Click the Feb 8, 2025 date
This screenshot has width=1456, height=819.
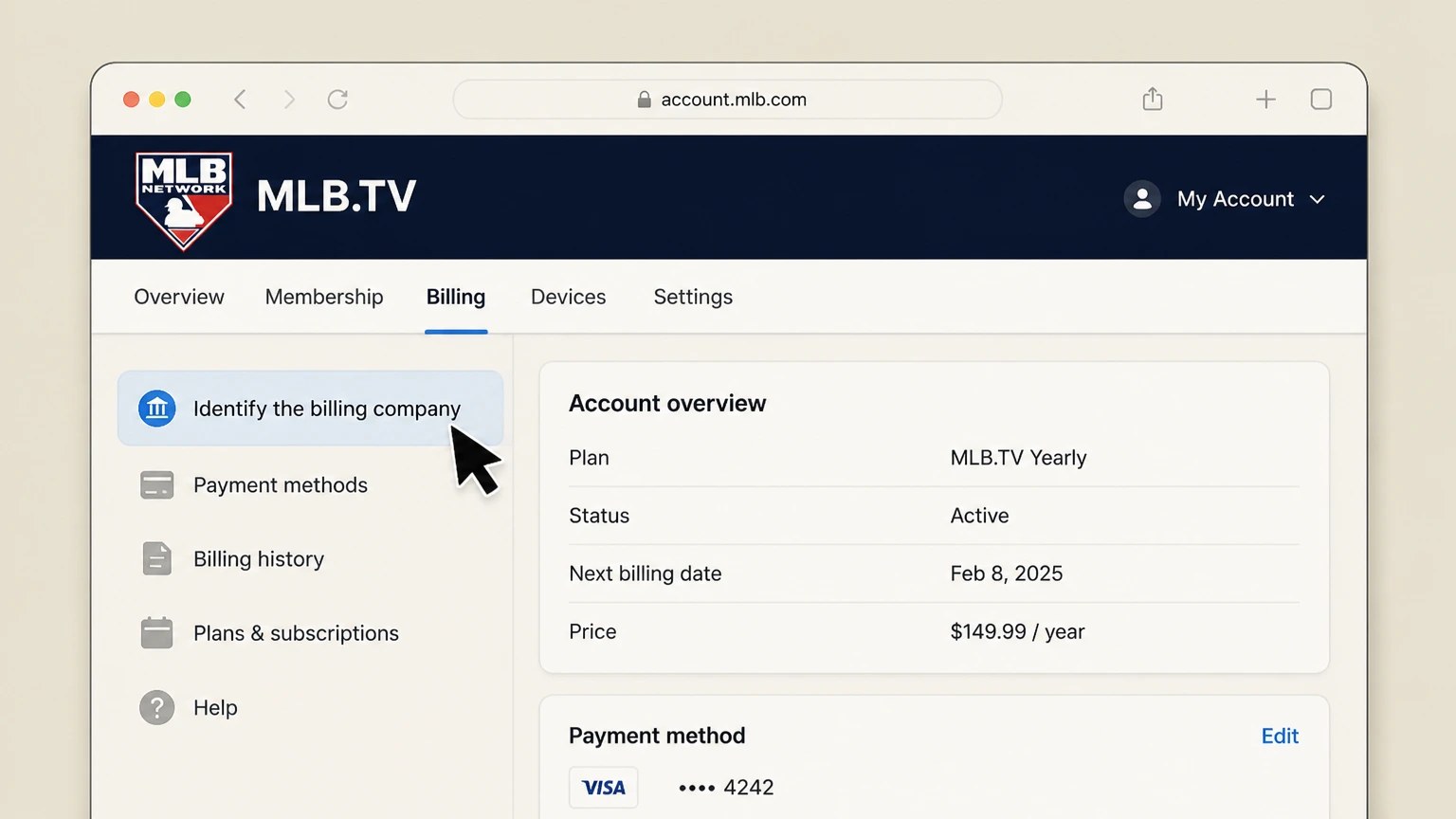click(x=1006, y=573)
